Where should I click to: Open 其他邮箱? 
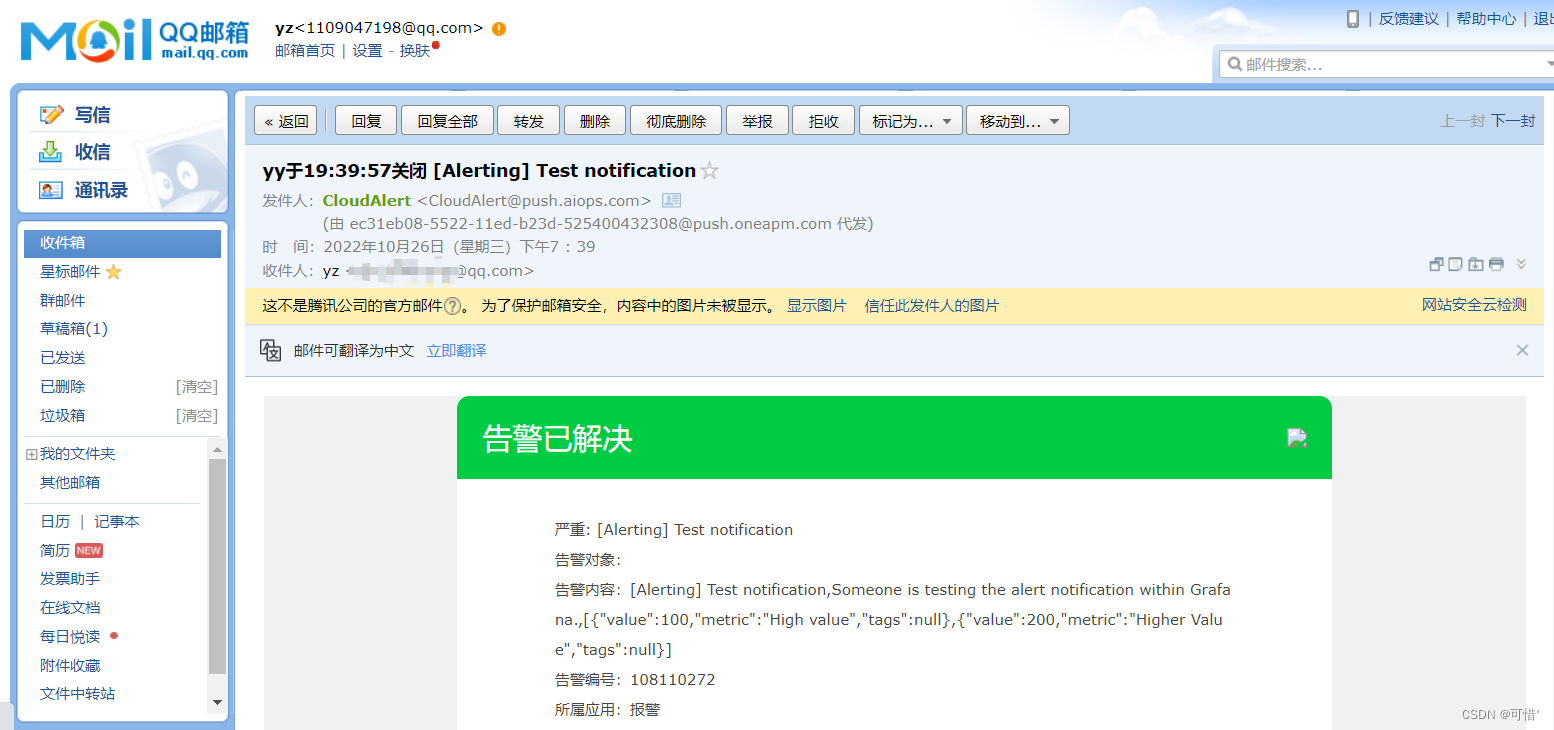click(x=70, y=483)
